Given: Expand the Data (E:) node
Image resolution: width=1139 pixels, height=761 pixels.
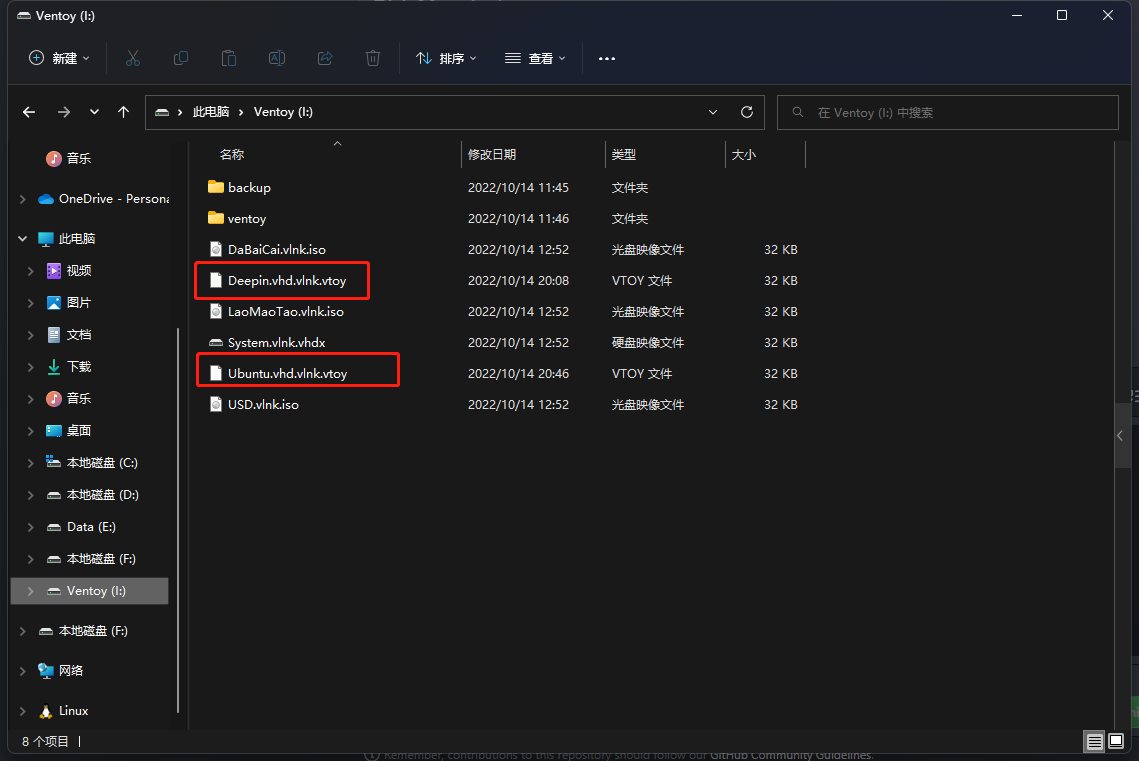Looking at the screenshot, I should pos(31,526).
